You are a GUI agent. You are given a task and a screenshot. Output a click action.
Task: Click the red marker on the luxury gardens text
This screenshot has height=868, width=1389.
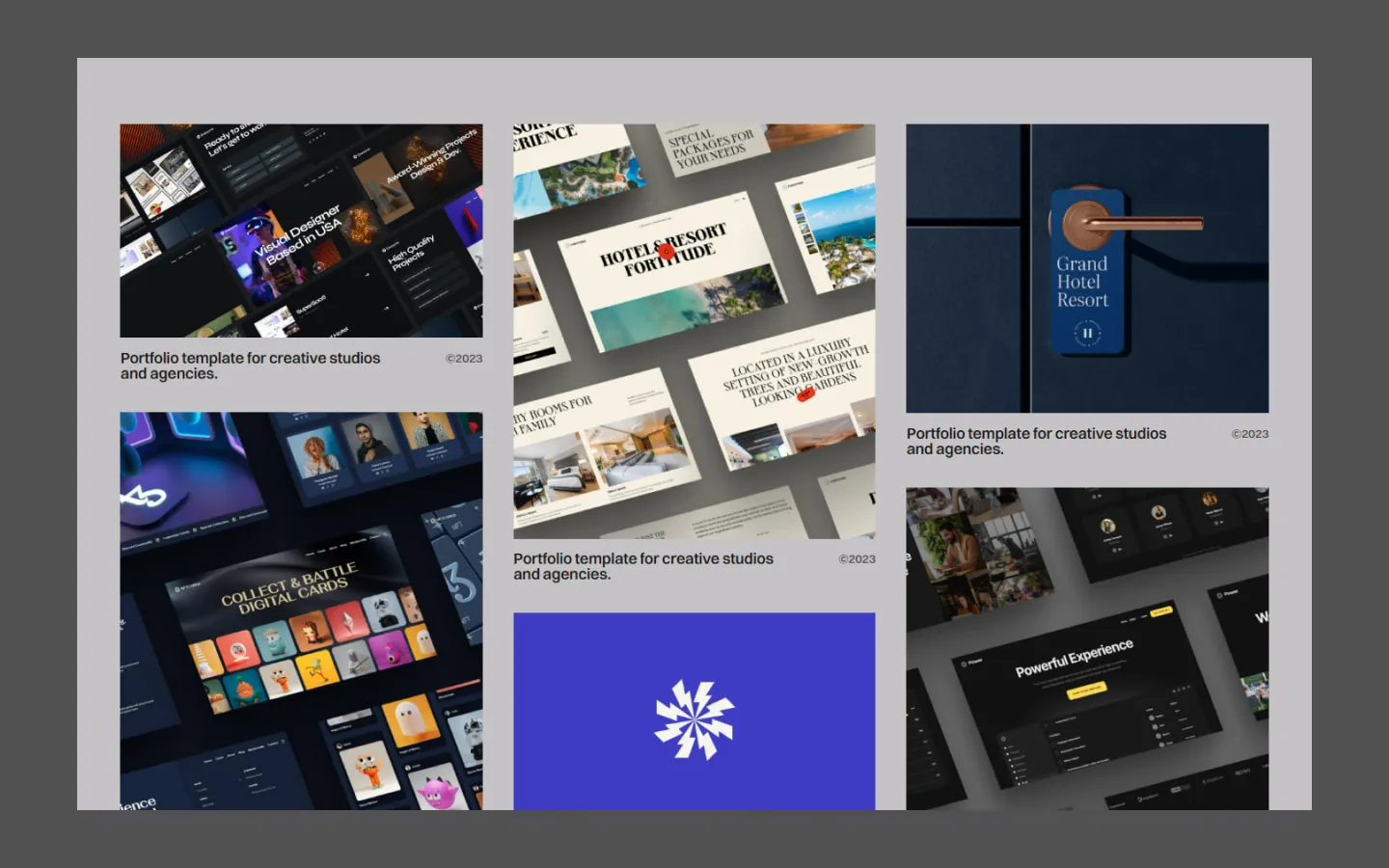coord(804,394)
